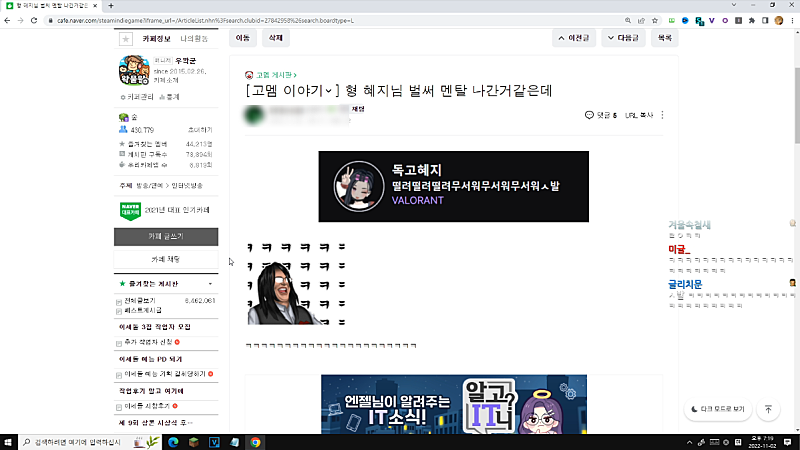Click 카페 채팅 button

click(166, 259)
